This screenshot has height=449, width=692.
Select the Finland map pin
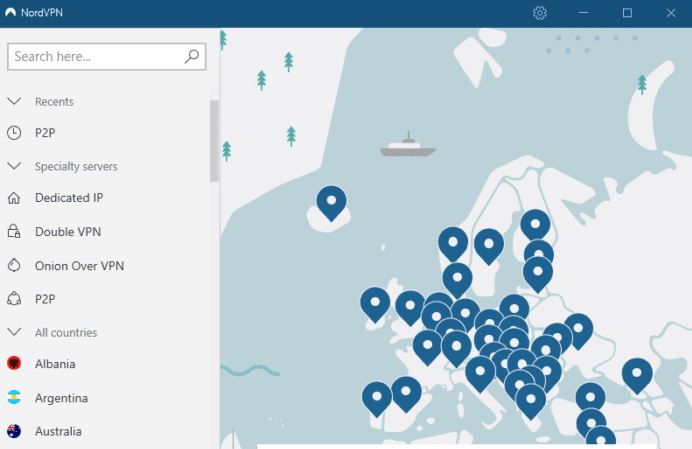535,226
